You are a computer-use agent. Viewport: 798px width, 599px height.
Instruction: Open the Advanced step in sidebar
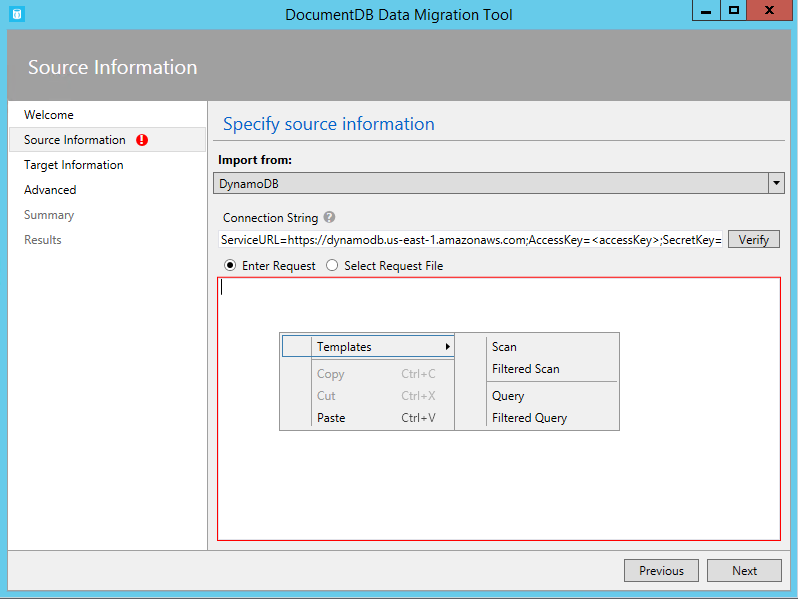pos(50,190)
